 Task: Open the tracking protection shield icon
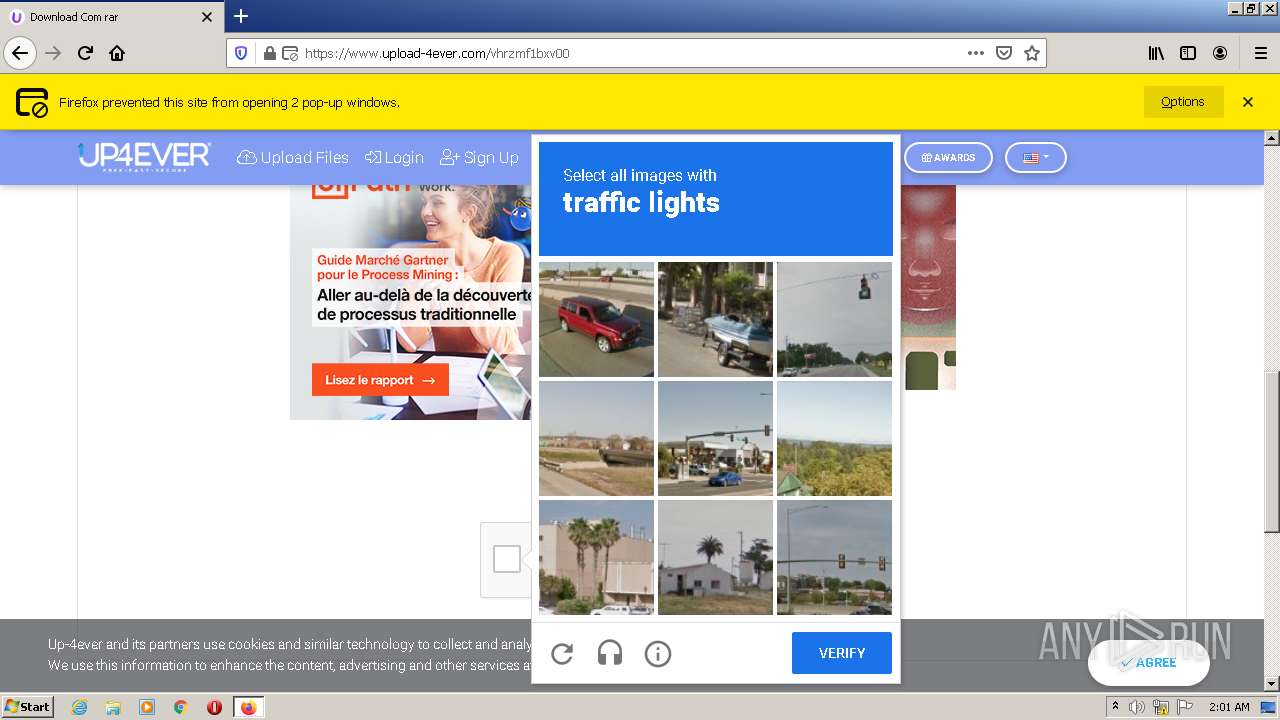241,53
